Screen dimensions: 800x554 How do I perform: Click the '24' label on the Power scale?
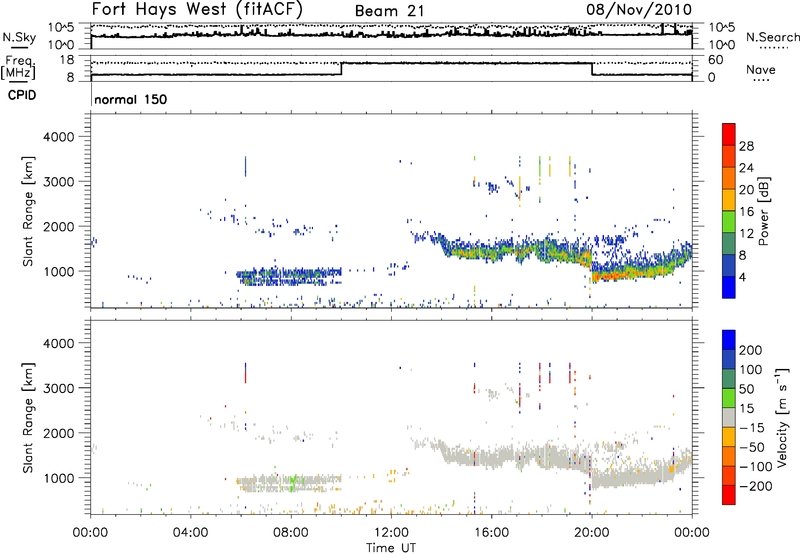click(746, 168)
